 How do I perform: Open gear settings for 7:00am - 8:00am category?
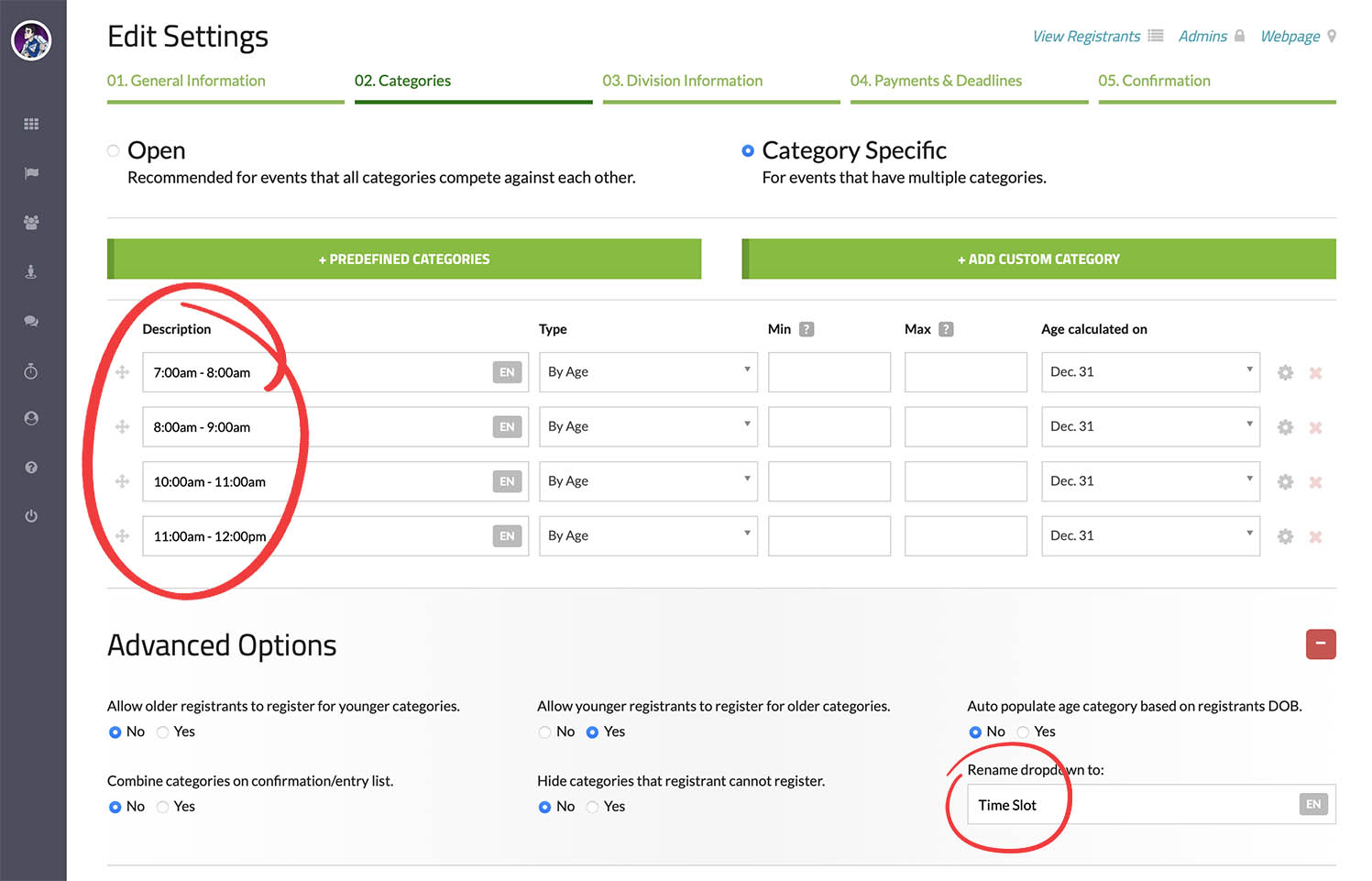[1285, 373]
